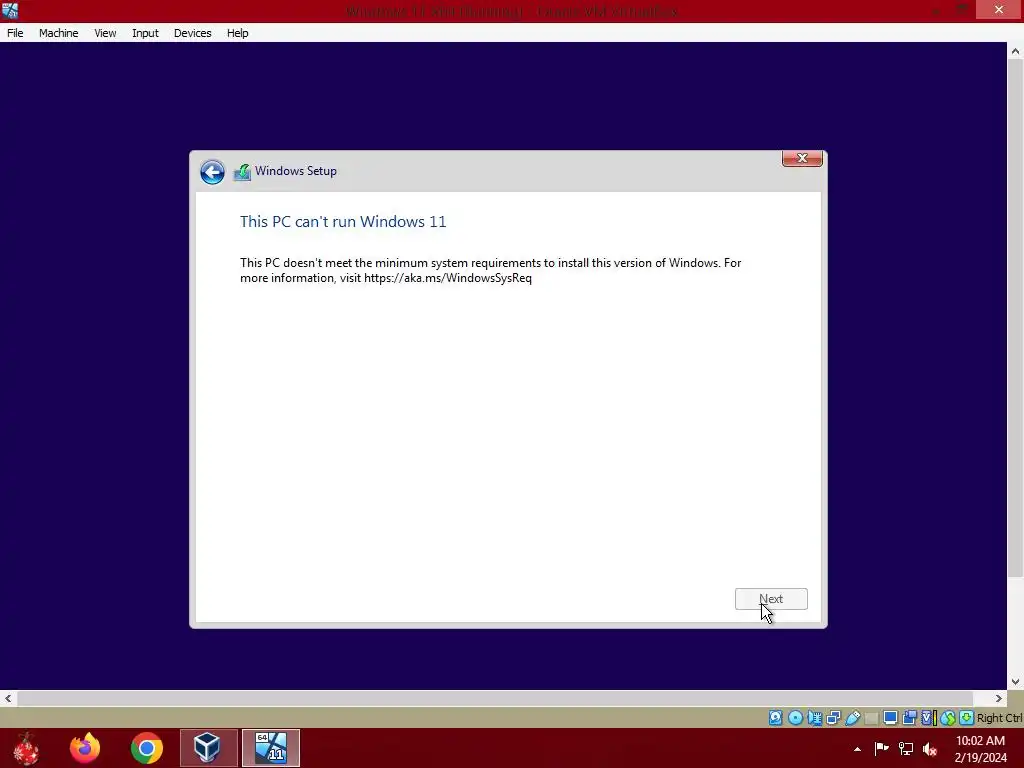
Task: Go back using the blue arrow button
Action: click(x=212, y=172)
